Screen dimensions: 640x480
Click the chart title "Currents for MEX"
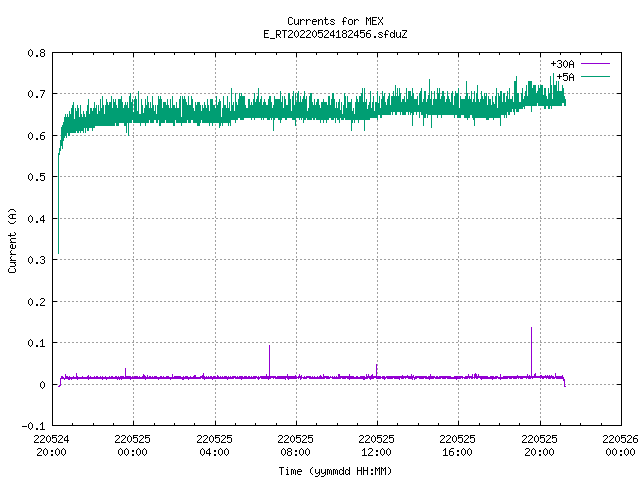pyautogui.click(x=335, y=21)
